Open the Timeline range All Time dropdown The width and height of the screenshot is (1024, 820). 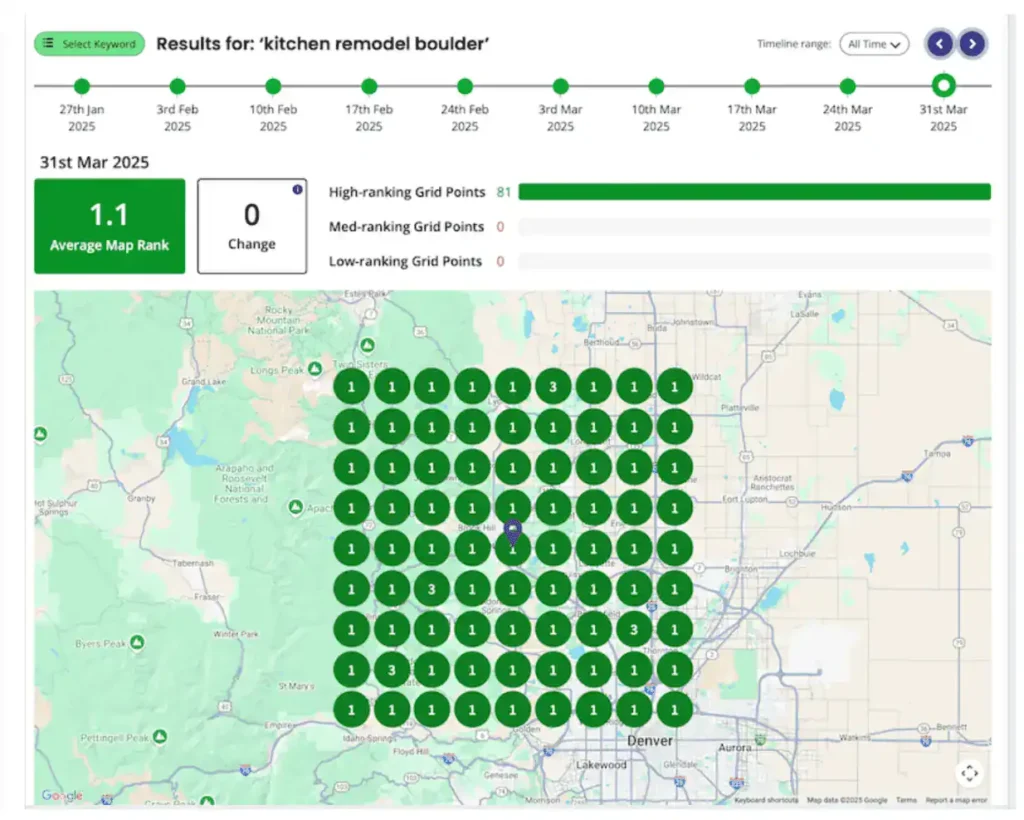point(873,44)
